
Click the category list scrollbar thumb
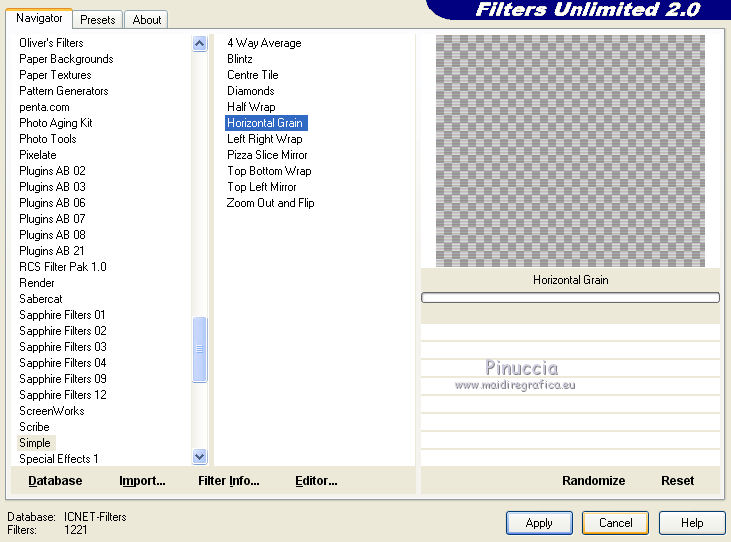(x=200, y=349)
